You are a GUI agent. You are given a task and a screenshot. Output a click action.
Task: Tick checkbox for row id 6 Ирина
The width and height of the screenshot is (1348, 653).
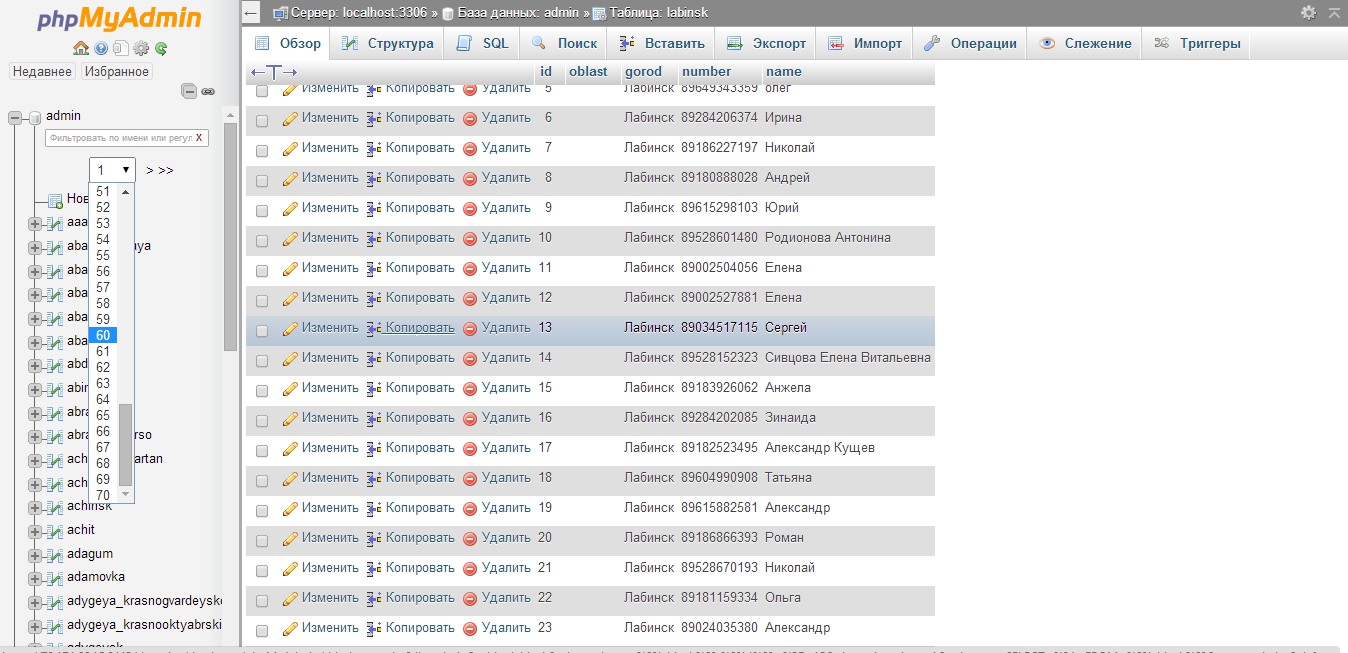(x=262, y=121)
